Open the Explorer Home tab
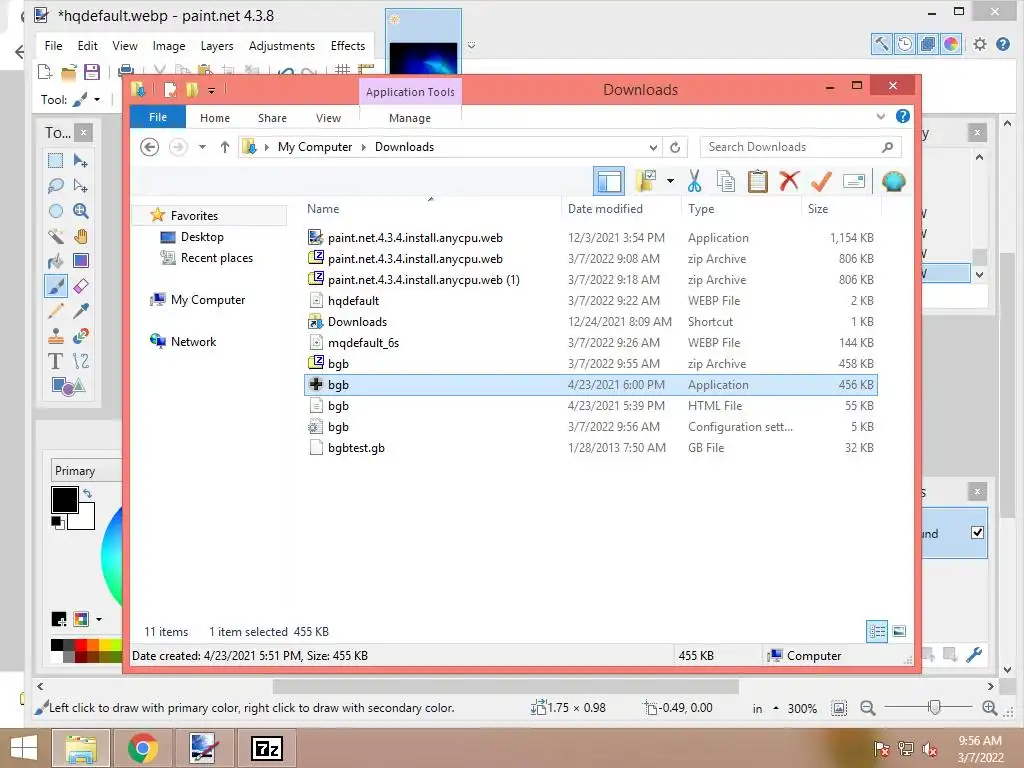1024x768 pixels. coord(215,118)
